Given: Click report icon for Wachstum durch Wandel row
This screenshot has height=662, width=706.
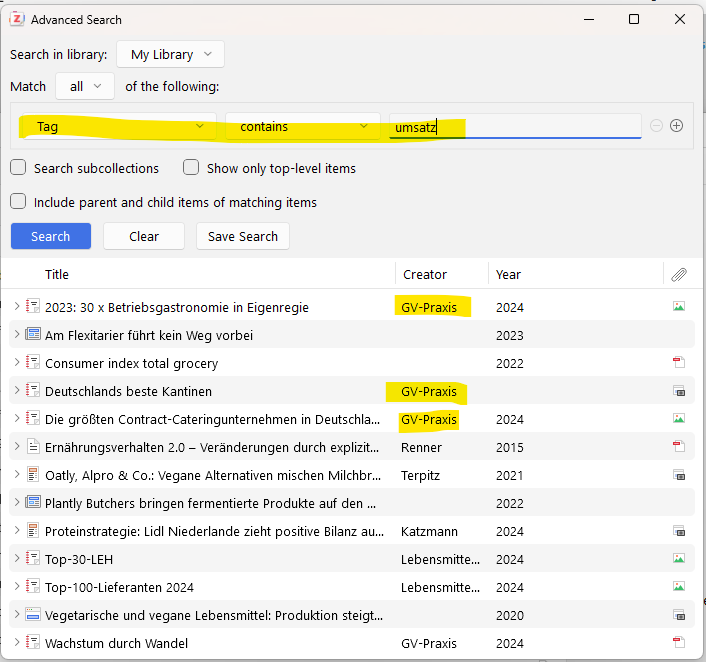Looking at the screenshot, I should 32,642.
